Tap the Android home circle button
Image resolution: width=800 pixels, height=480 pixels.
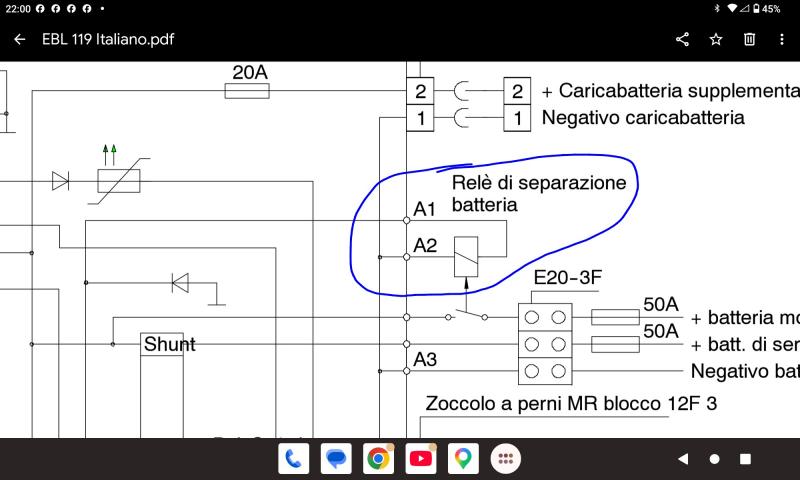click(x=714, y=459)
